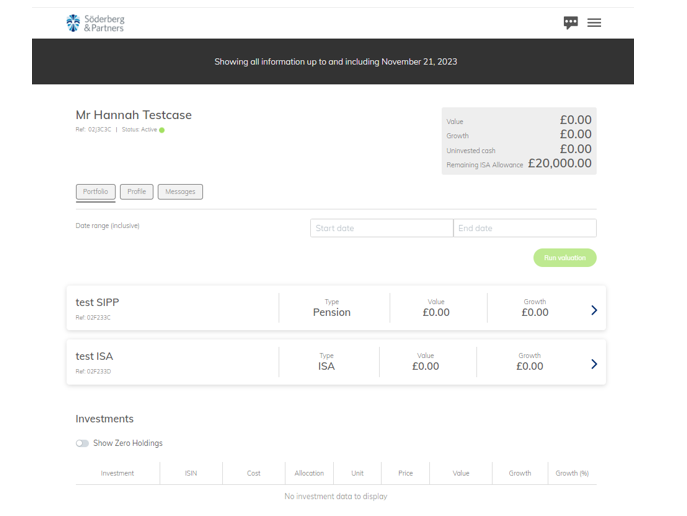687x516 pixels.
Task: Open the test SIPP account card
Action: tap(170, 308)
